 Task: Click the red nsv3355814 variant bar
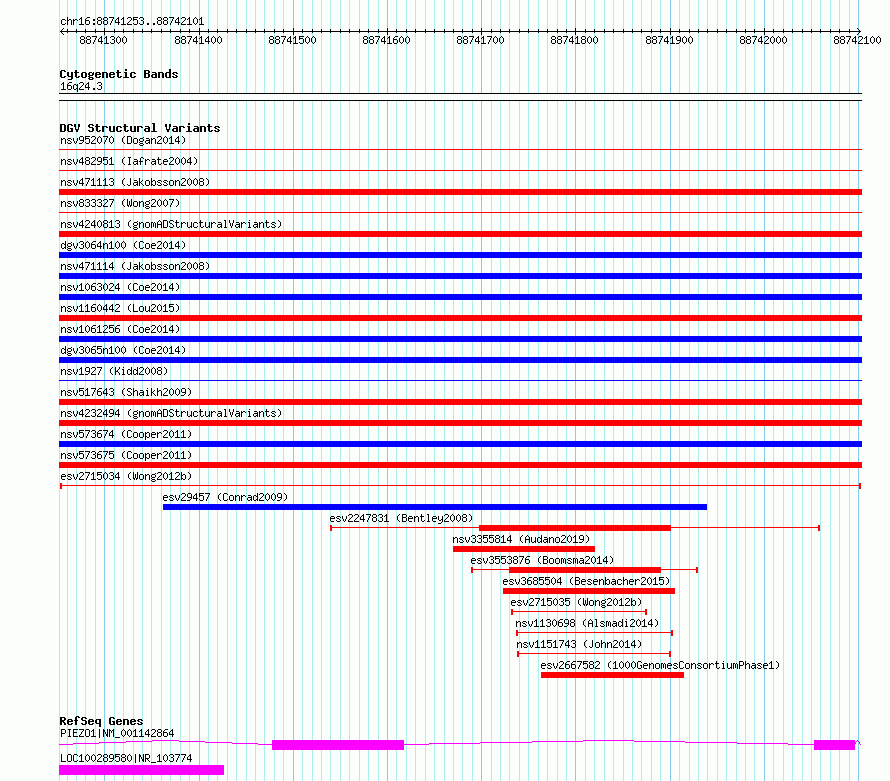coord(524,549)
